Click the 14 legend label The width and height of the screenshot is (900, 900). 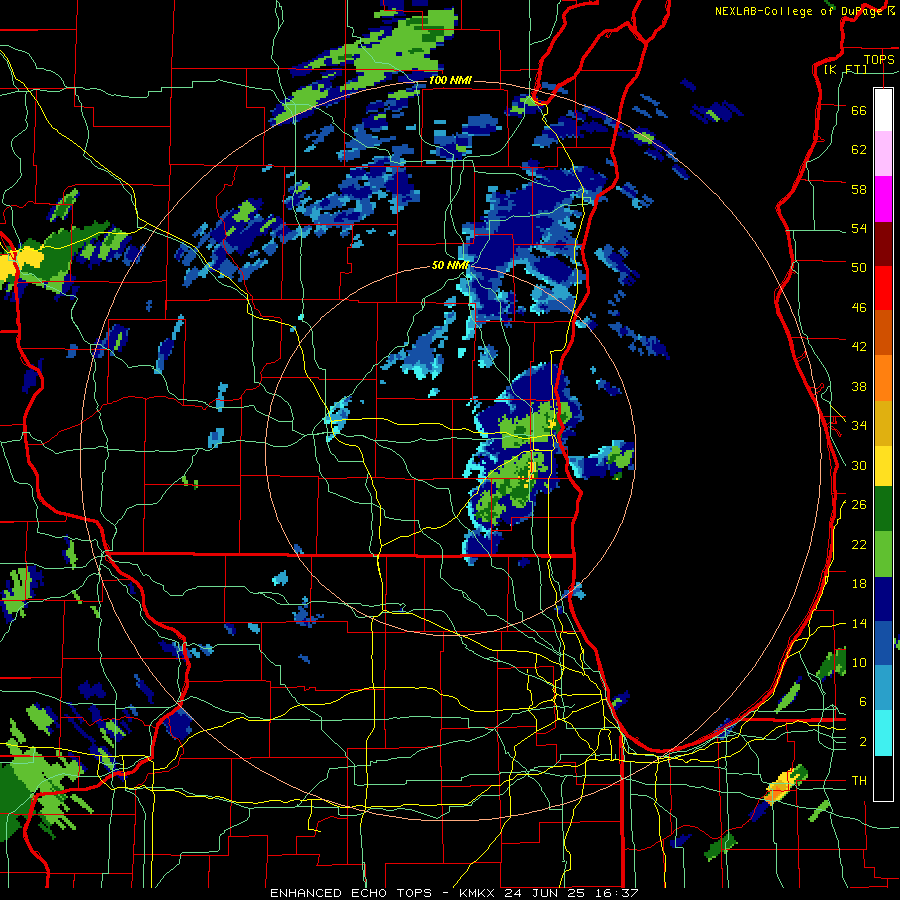click(859, 623)
